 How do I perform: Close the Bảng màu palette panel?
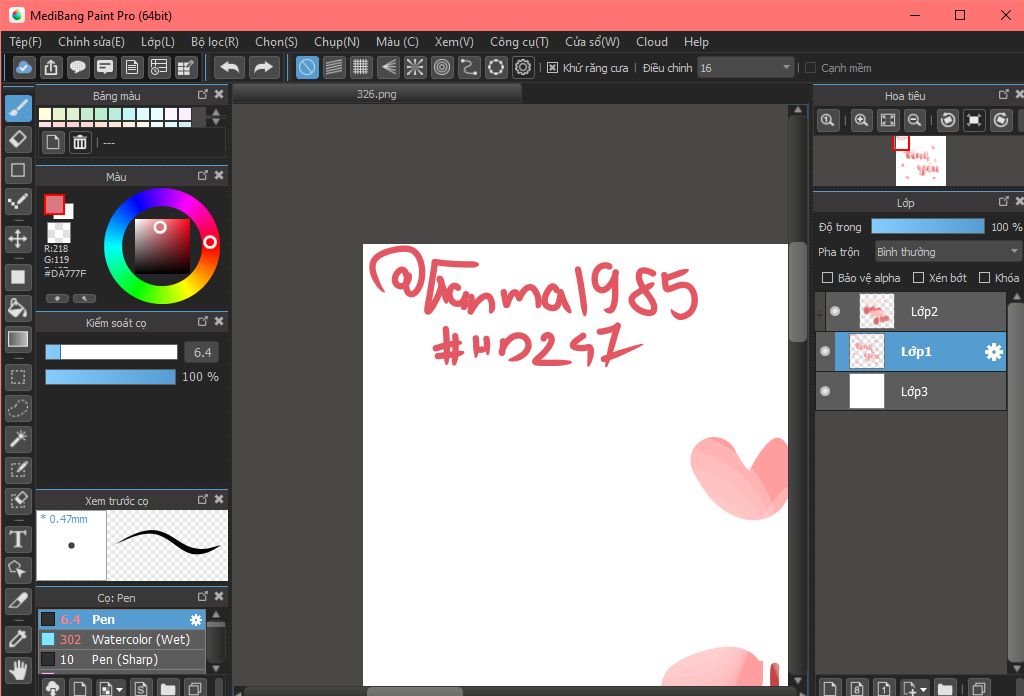point(219,95)
